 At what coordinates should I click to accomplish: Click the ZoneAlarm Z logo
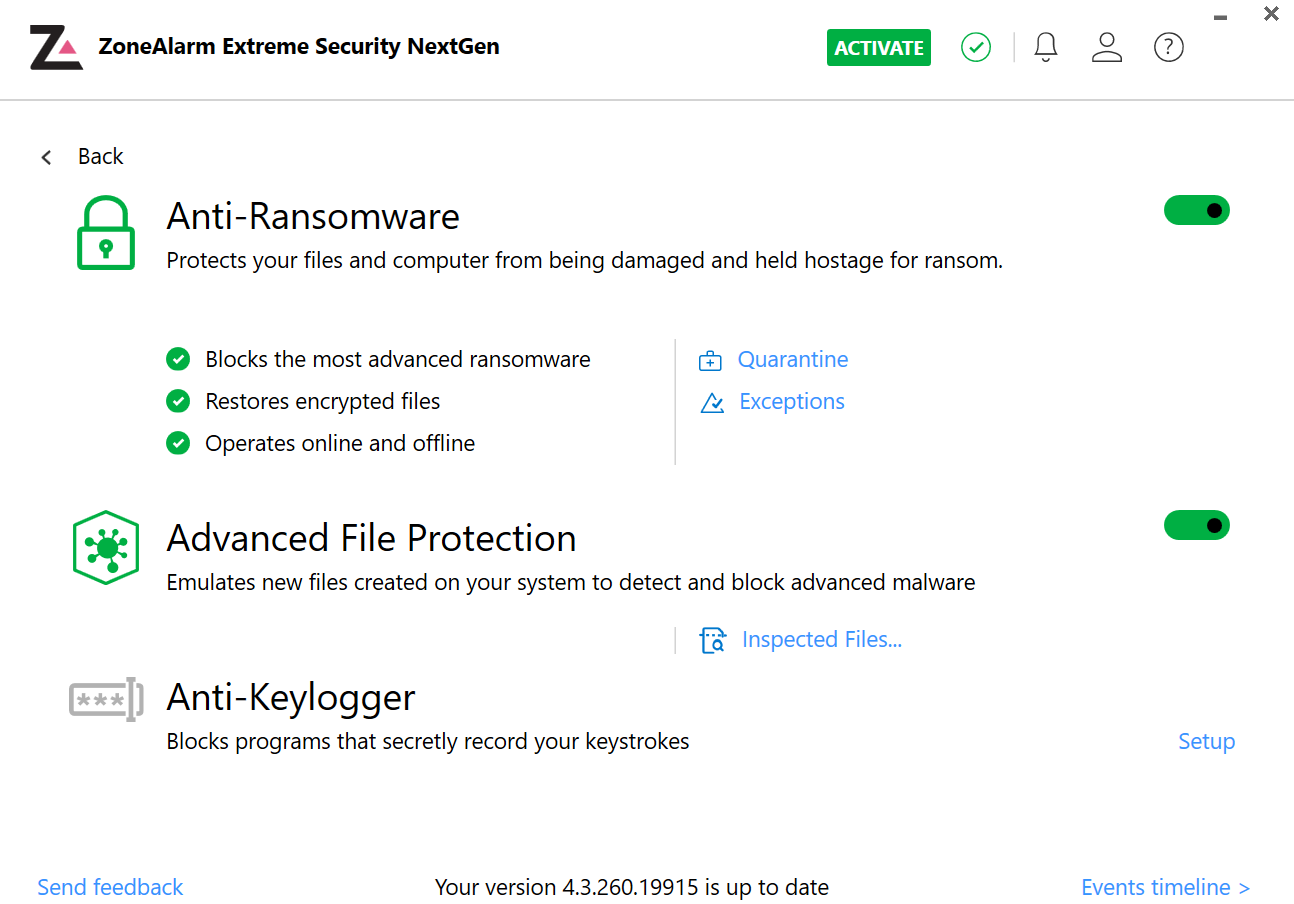(56, 47)
